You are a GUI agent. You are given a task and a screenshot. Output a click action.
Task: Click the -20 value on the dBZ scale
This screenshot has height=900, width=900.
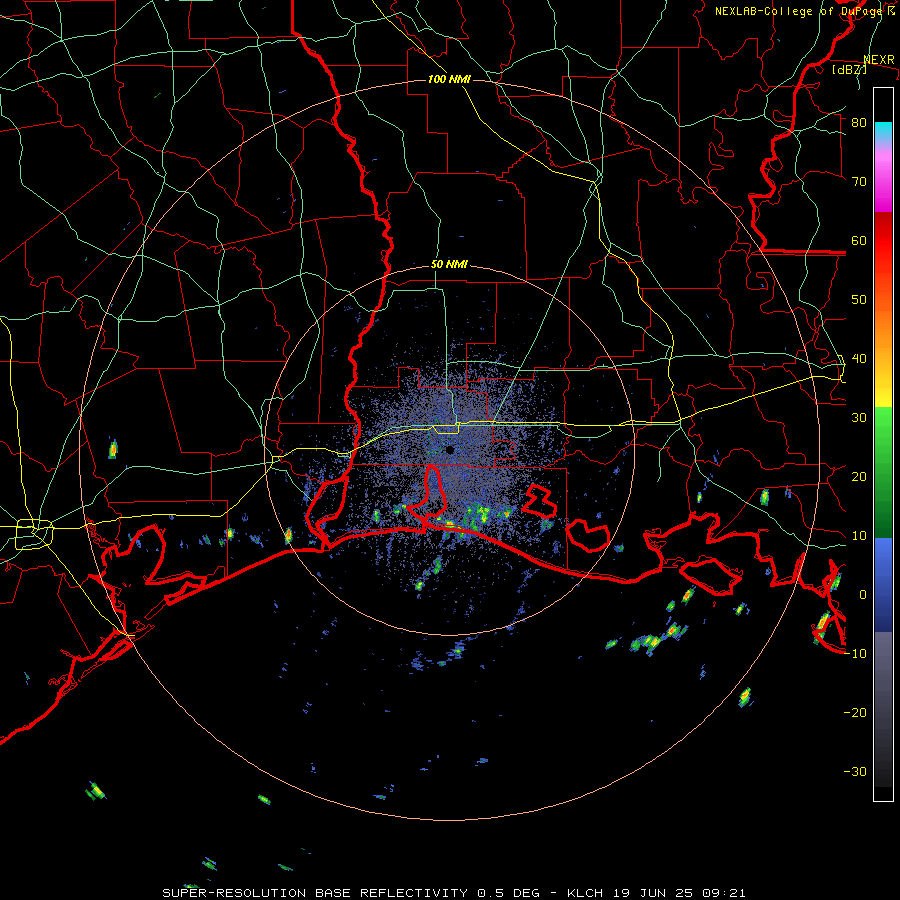point(855,713)
